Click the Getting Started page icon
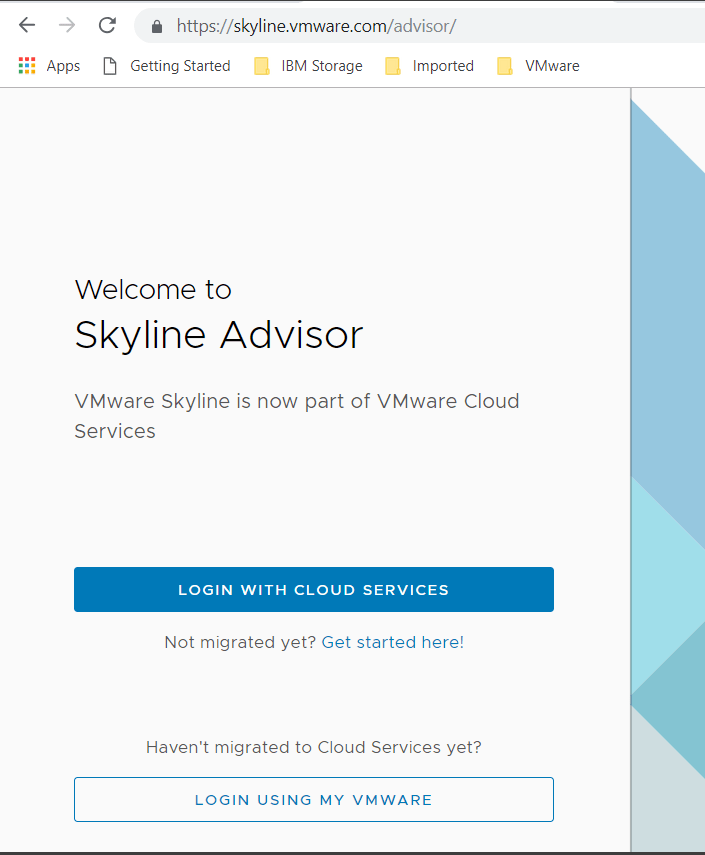The height and width of the screenshot is (855, 705). pos(110,66)
